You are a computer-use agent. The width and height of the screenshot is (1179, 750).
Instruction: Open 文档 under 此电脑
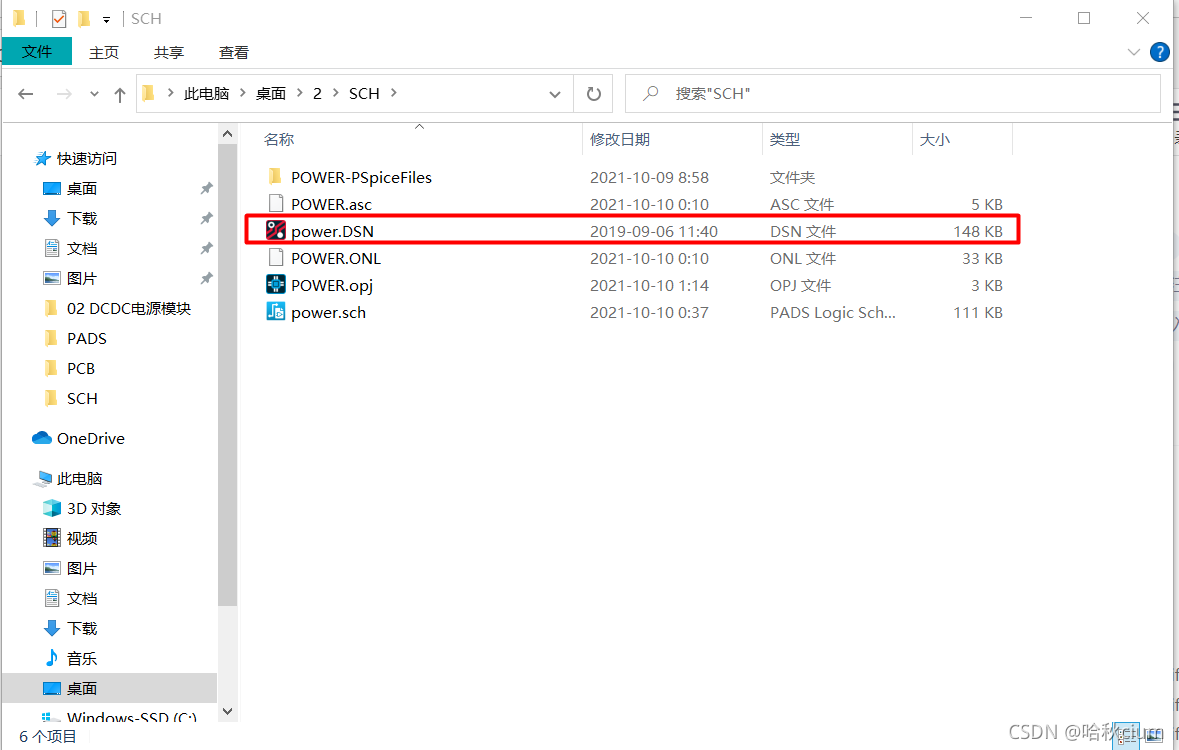pos(71,598)
